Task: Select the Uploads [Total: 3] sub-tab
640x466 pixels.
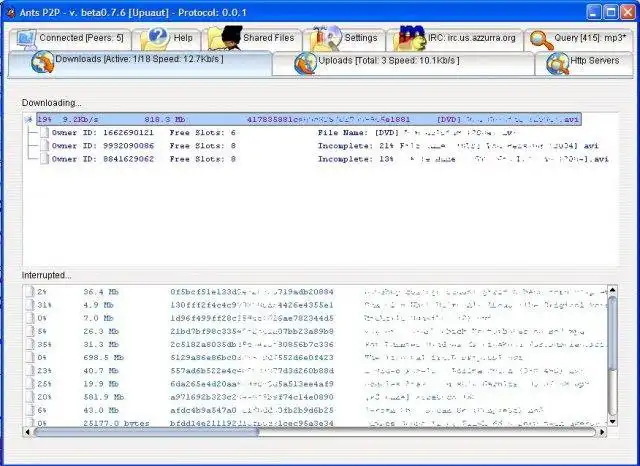Action: (x=403, y=64)
